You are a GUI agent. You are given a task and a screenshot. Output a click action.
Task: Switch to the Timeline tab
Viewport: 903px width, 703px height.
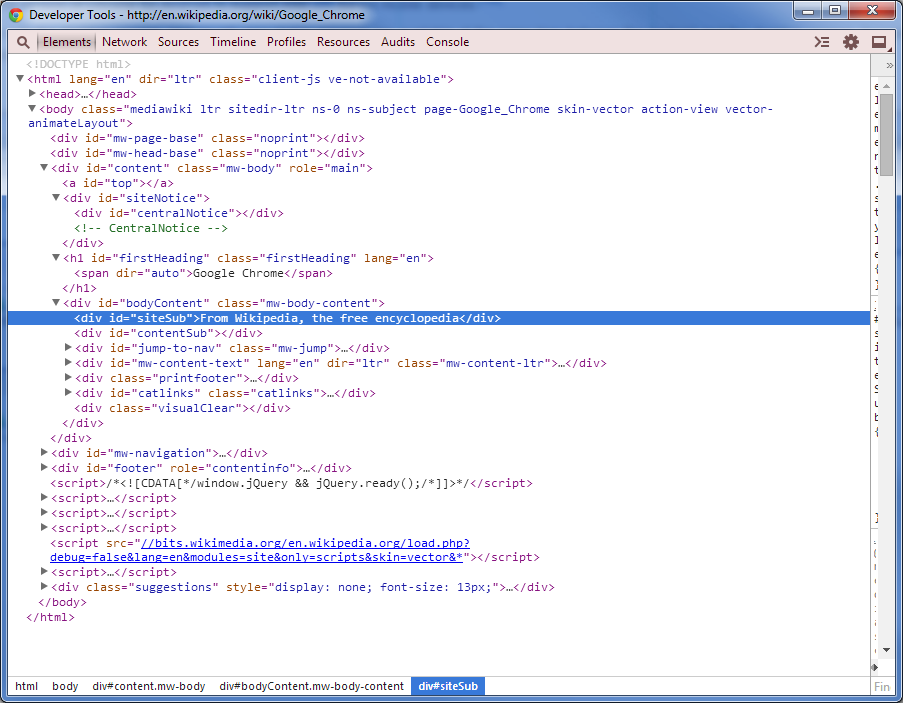(x=233, y=42)
